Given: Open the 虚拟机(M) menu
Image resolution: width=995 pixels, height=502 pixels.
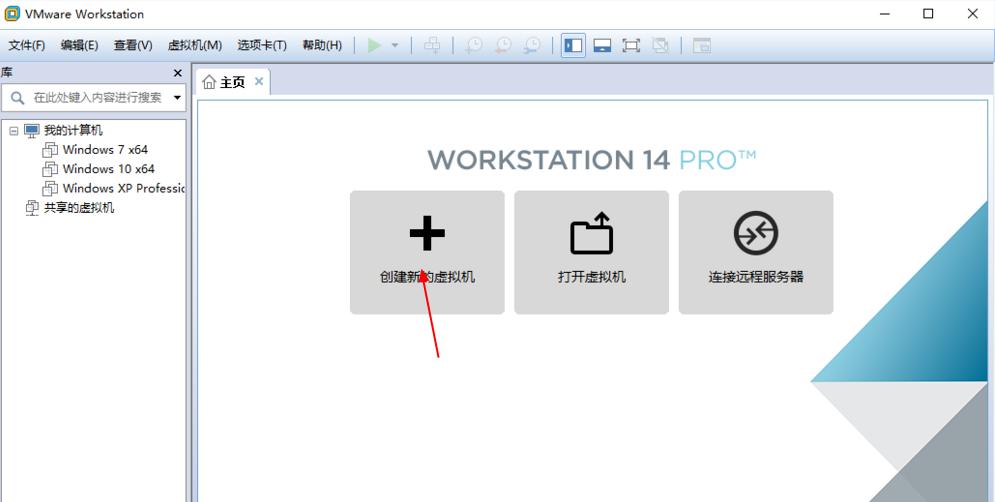Looking at the screenshot, I should point(195,45).
